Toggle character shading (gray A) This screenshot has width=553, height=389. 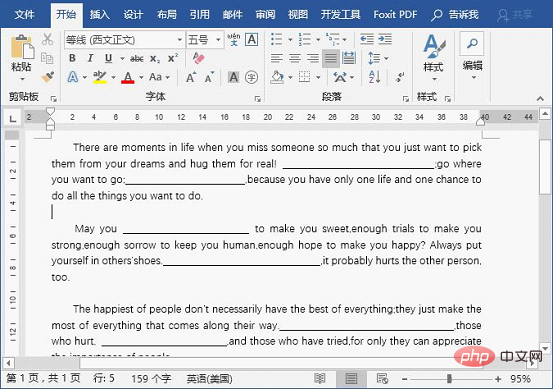pos(233,77)
